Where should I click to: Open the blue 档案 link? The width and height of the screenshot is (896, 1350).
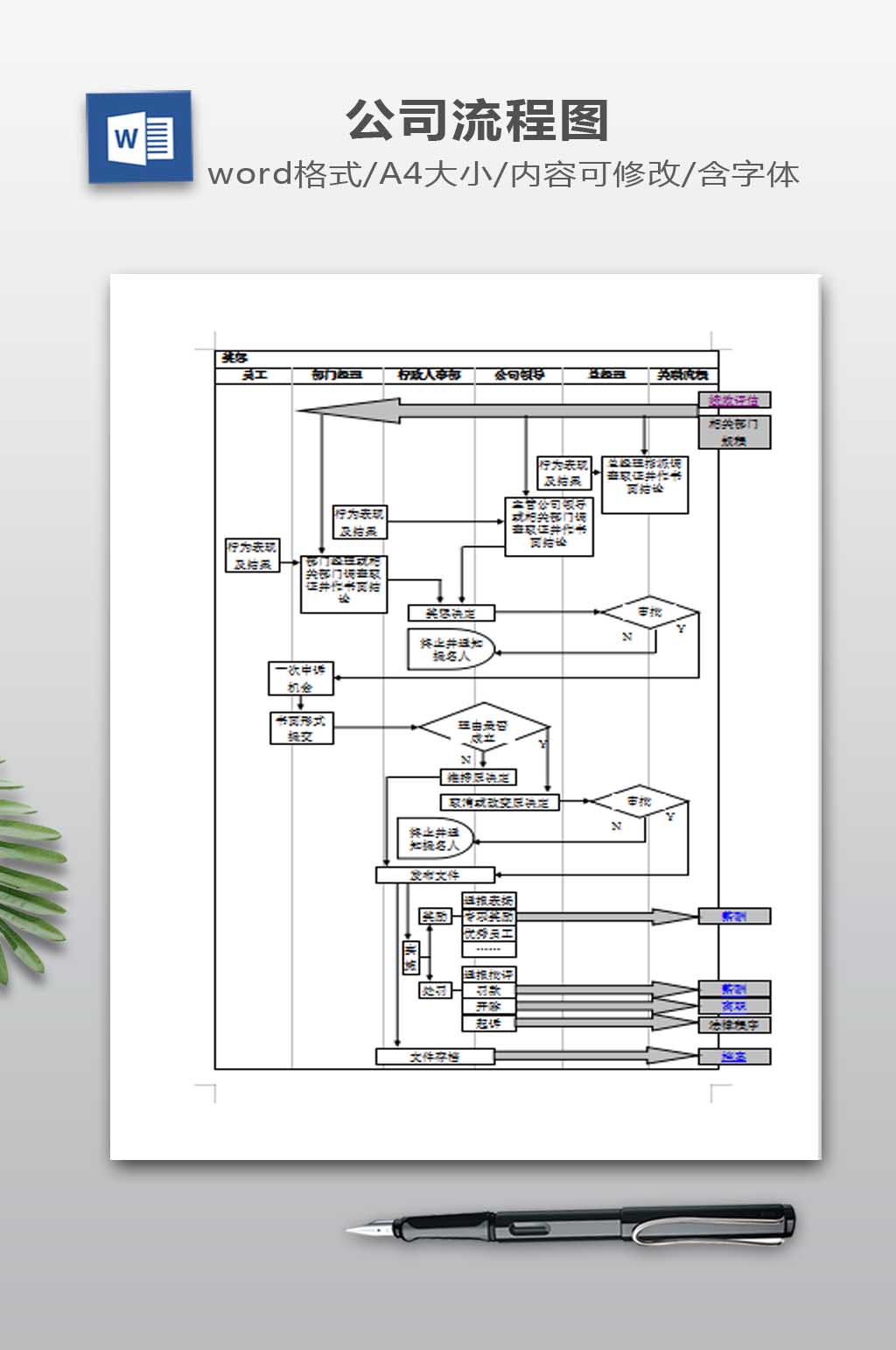coord(734,1057)
